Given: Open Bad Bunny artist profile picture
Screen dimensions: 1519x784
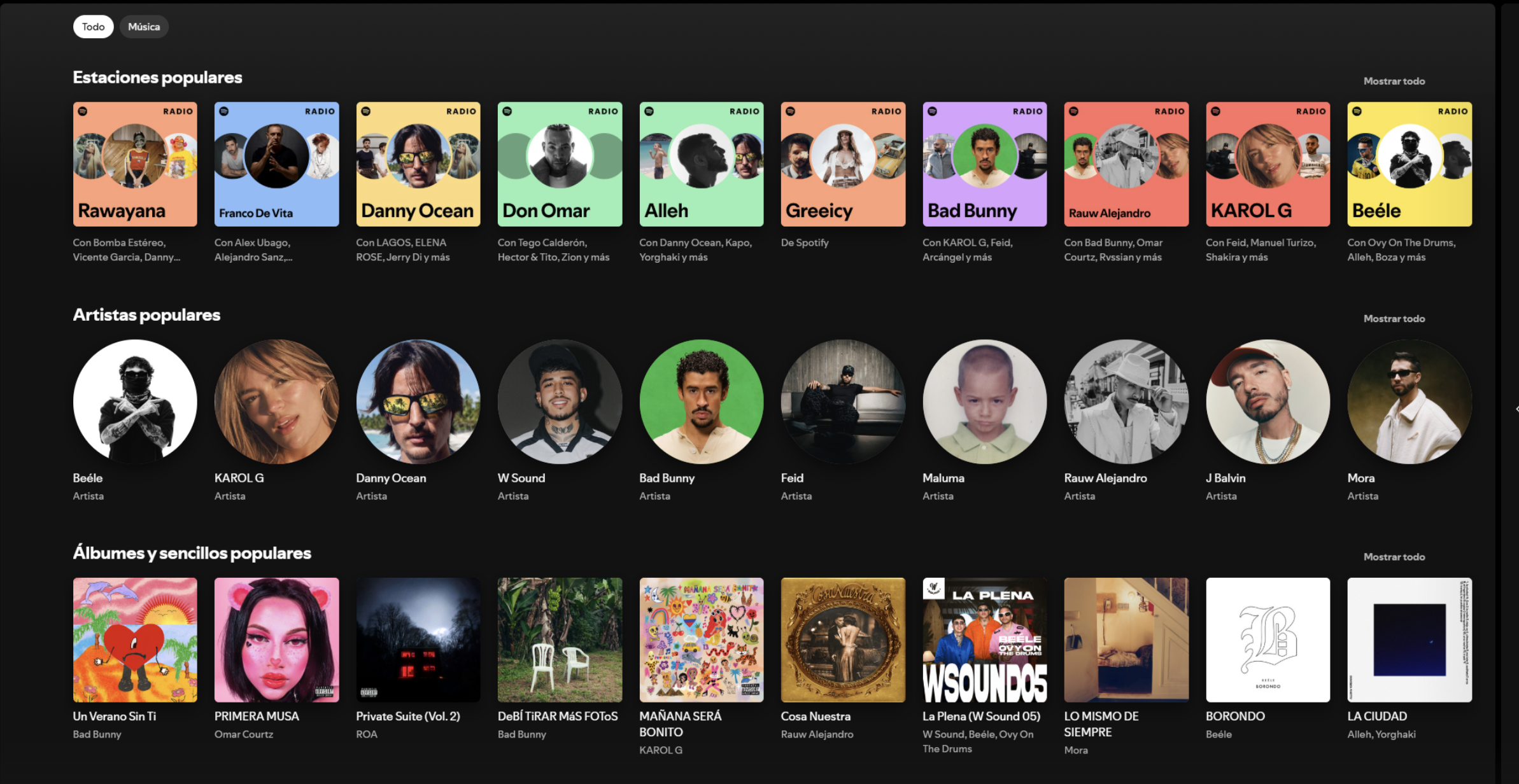Looking at the screenshot, I should click(702, 402).
